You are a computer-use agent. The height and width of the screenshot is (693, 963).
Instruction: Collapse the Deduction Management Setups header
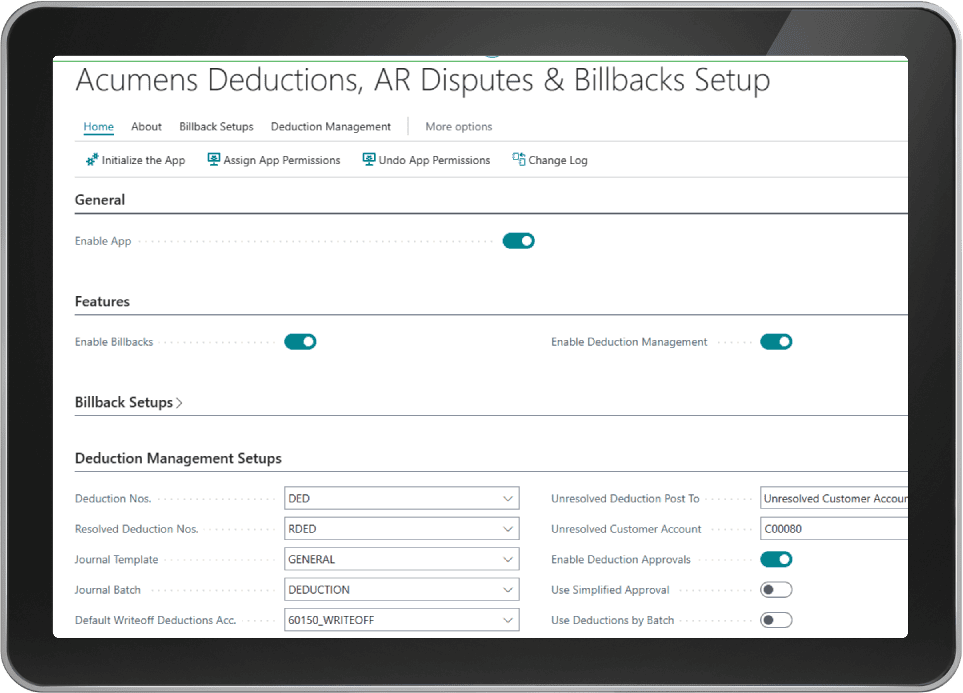coord(178,458)
